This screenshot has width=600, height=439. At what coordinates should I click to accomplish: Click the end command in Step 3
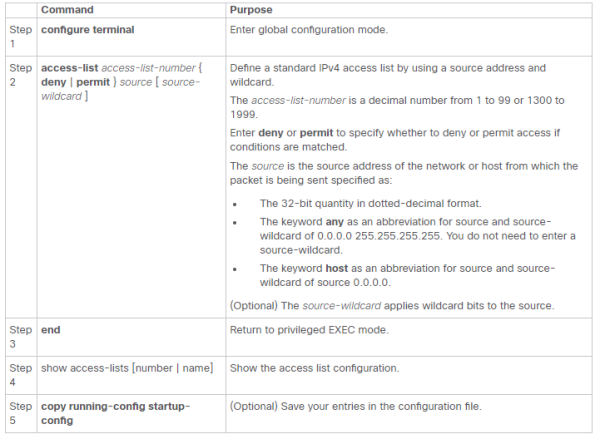pyautogui.click(x=51, y=330)
